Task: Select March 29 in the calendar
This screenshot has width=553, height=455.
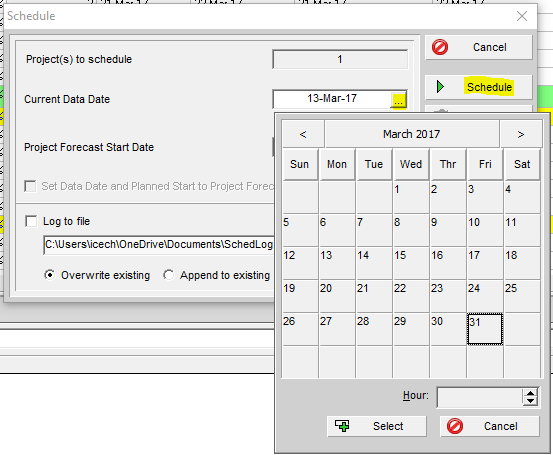Action: 411,329
